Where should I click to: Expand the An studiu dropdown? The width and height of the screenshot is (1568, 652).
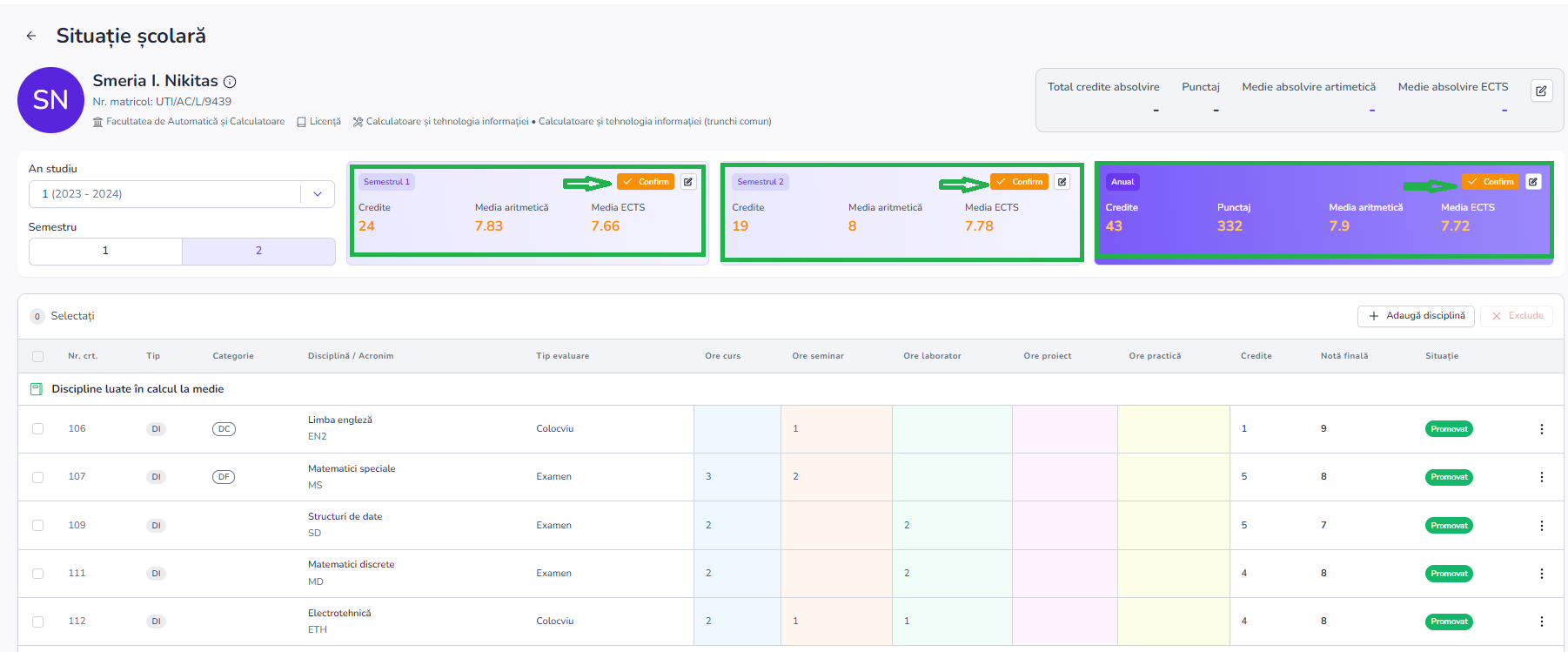click(318, 194)
